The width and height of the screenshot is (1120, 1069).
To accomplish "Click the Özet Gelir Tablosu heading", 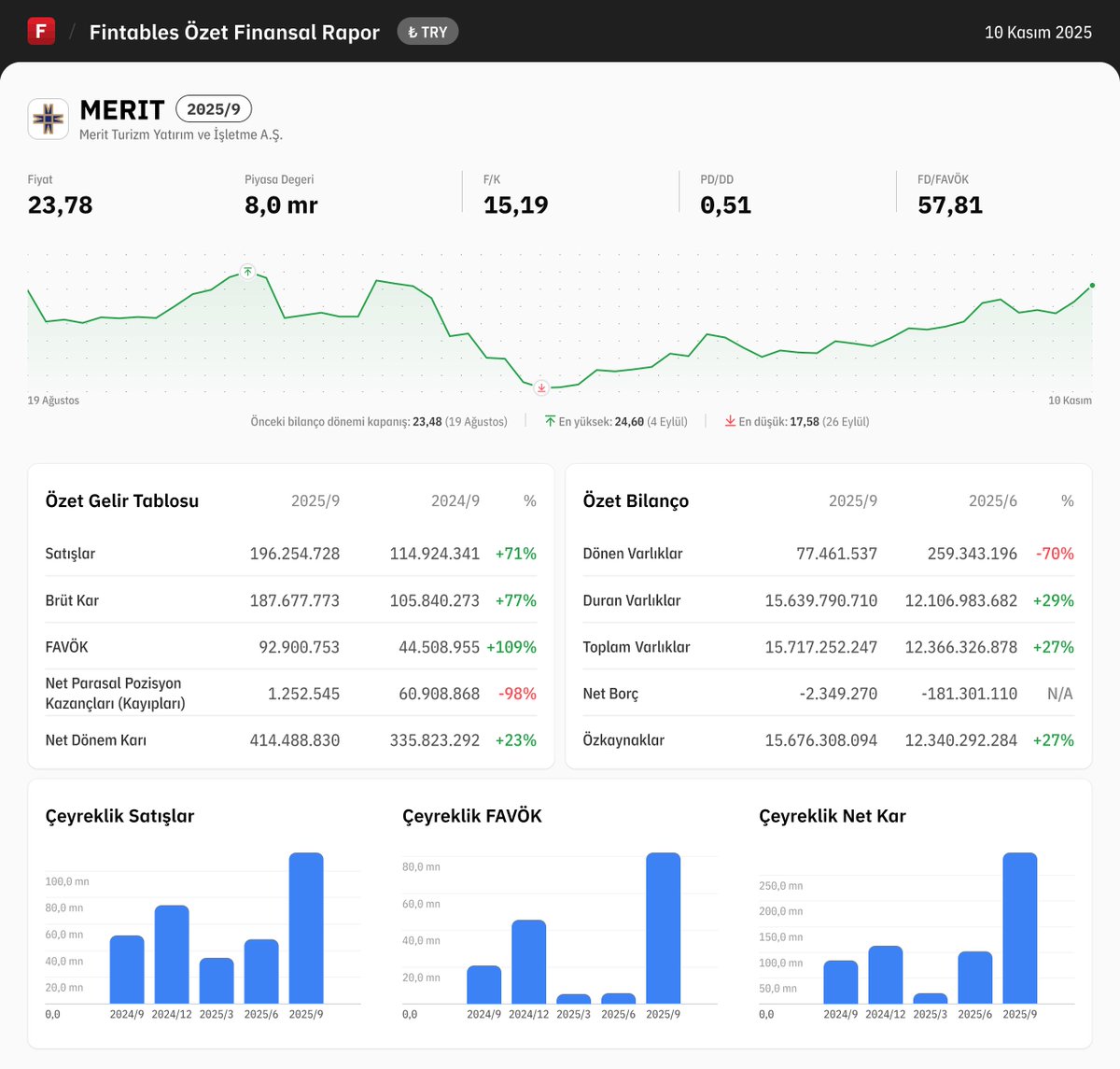I will click(x=122, y=500).
